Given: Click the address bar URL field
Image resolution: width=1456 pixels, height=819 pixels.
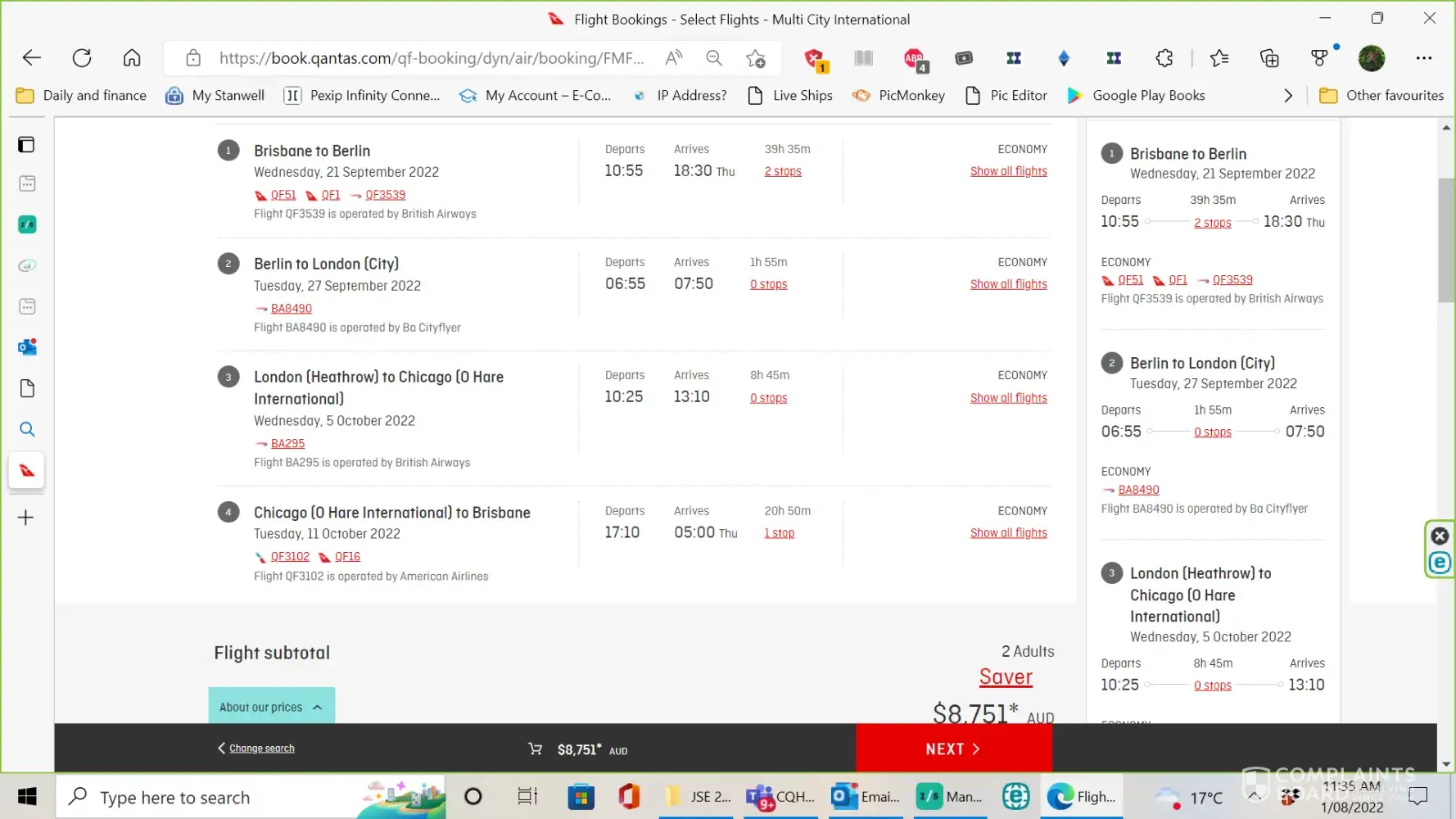Looking at the screenshot, I should click(x=432, y=58).
